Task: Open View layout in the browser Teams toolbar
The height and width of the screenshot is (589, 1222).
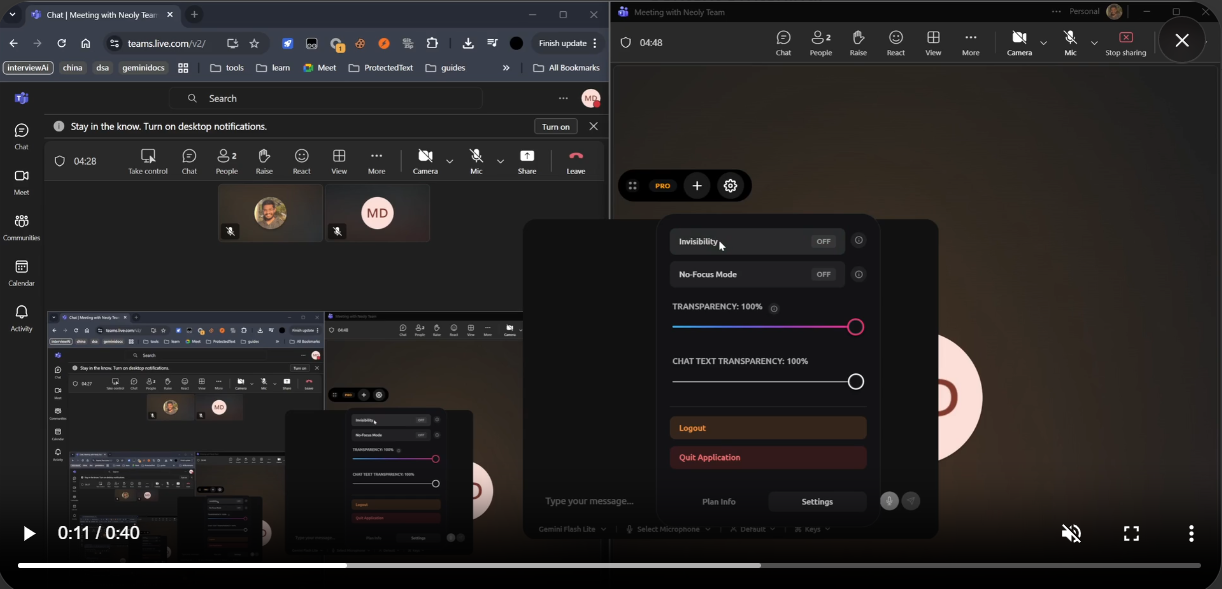Action: 339,161
